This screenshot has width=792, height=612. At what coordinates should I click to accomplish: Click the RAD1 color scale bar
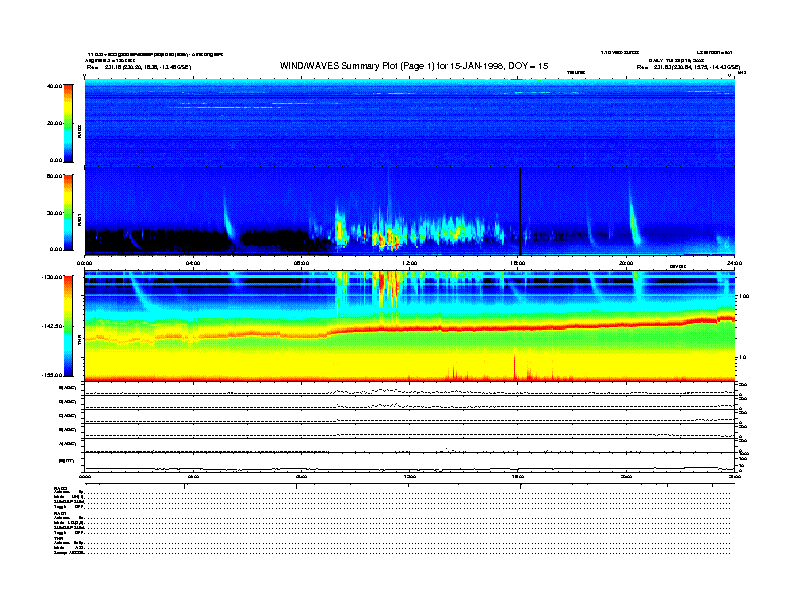coord(68,213)
